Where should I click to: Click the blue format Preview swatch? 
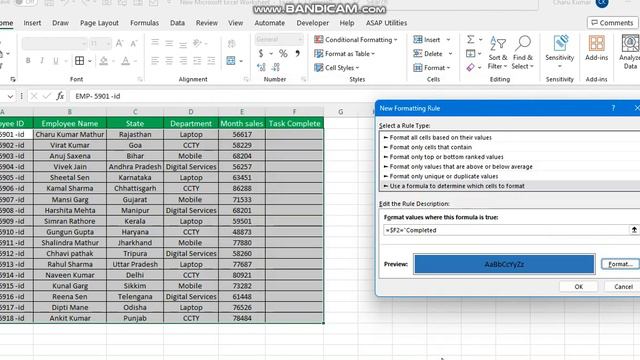(x=504, y=264)
